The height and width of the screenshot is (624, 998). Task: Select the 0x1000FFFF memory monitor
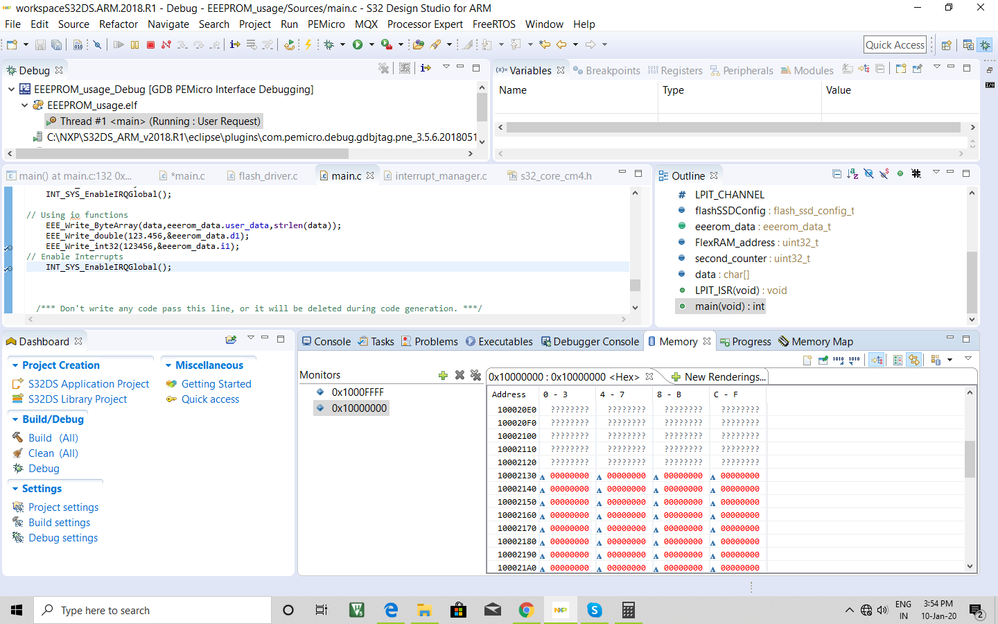click(357, 392)
